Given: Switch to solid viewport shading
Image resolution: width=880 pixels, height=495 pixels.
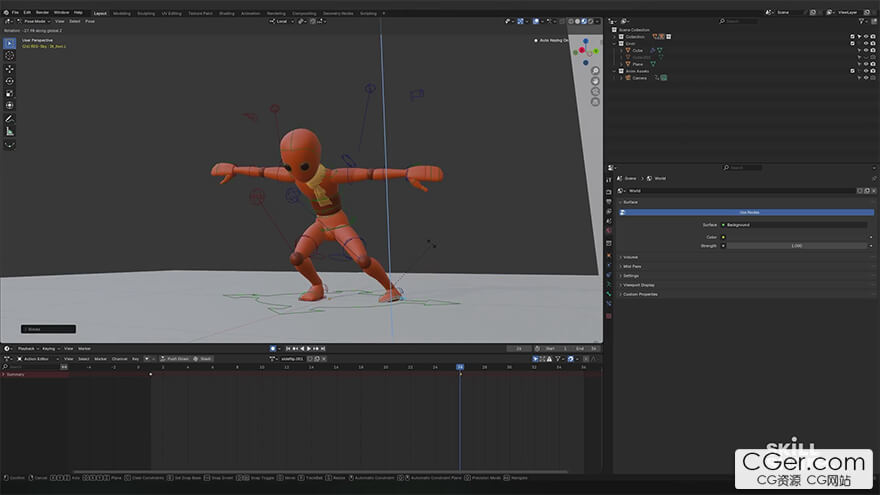Looking at the screenshot, I should [578, 21].
